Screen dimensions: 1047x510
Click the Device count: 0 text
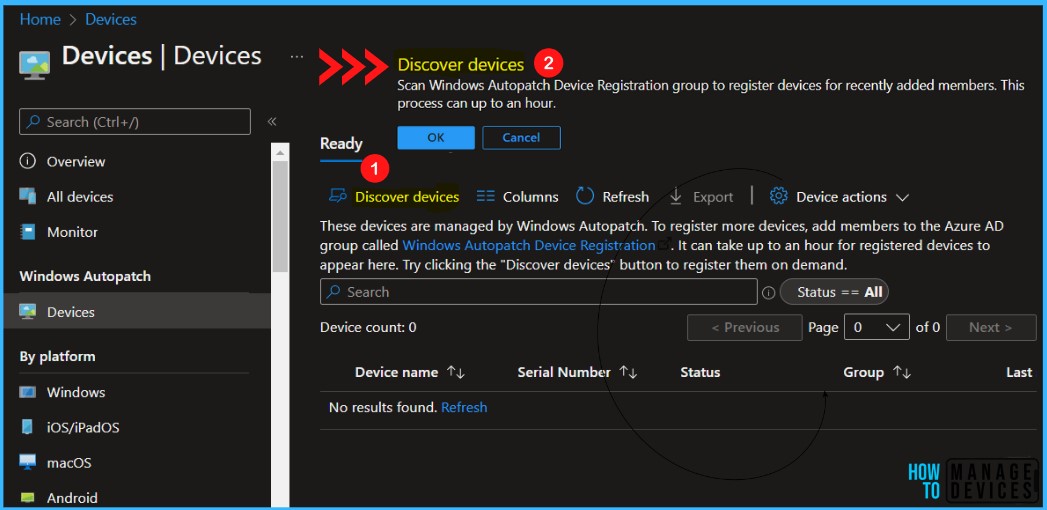[x=368, y=327]
